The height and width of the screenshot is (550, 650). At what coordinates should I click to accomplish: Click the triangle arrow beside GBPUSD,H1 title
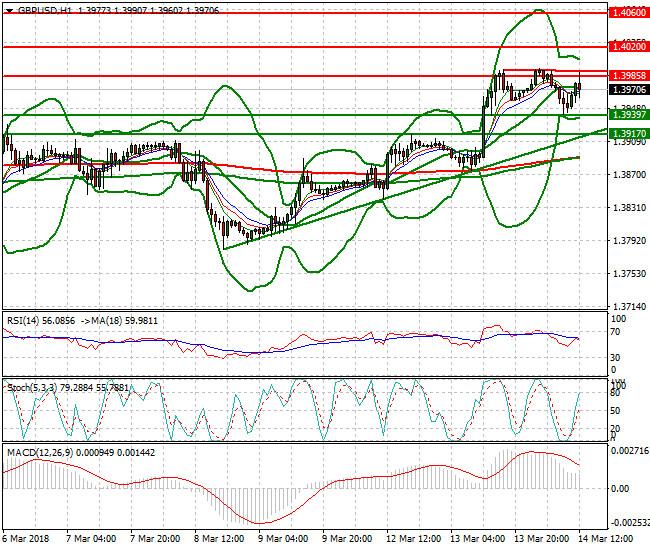[x=10, y=9]
